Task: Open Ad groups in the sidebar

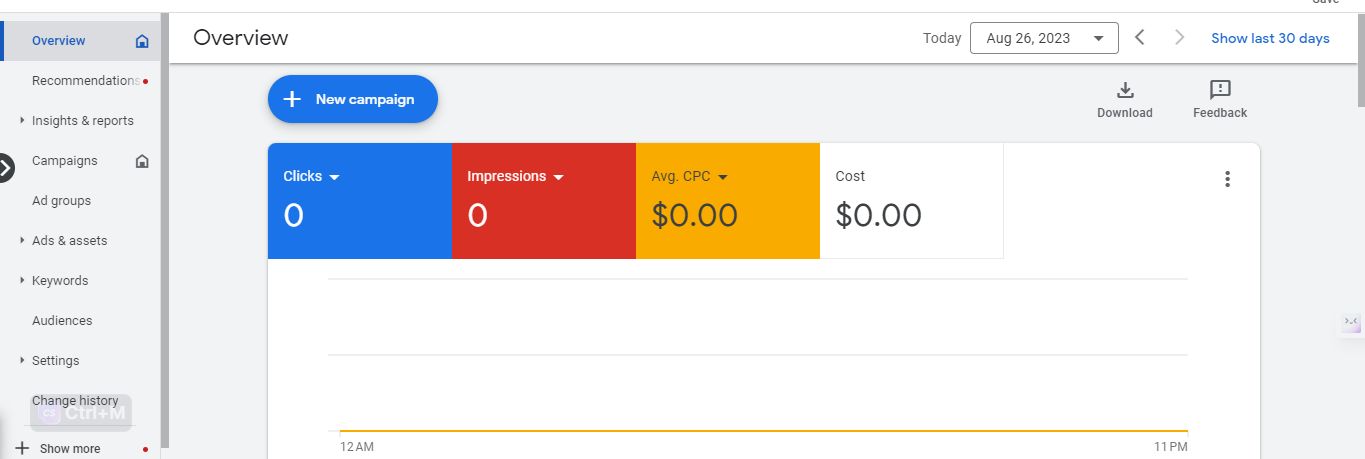Action: pos(61,201)
